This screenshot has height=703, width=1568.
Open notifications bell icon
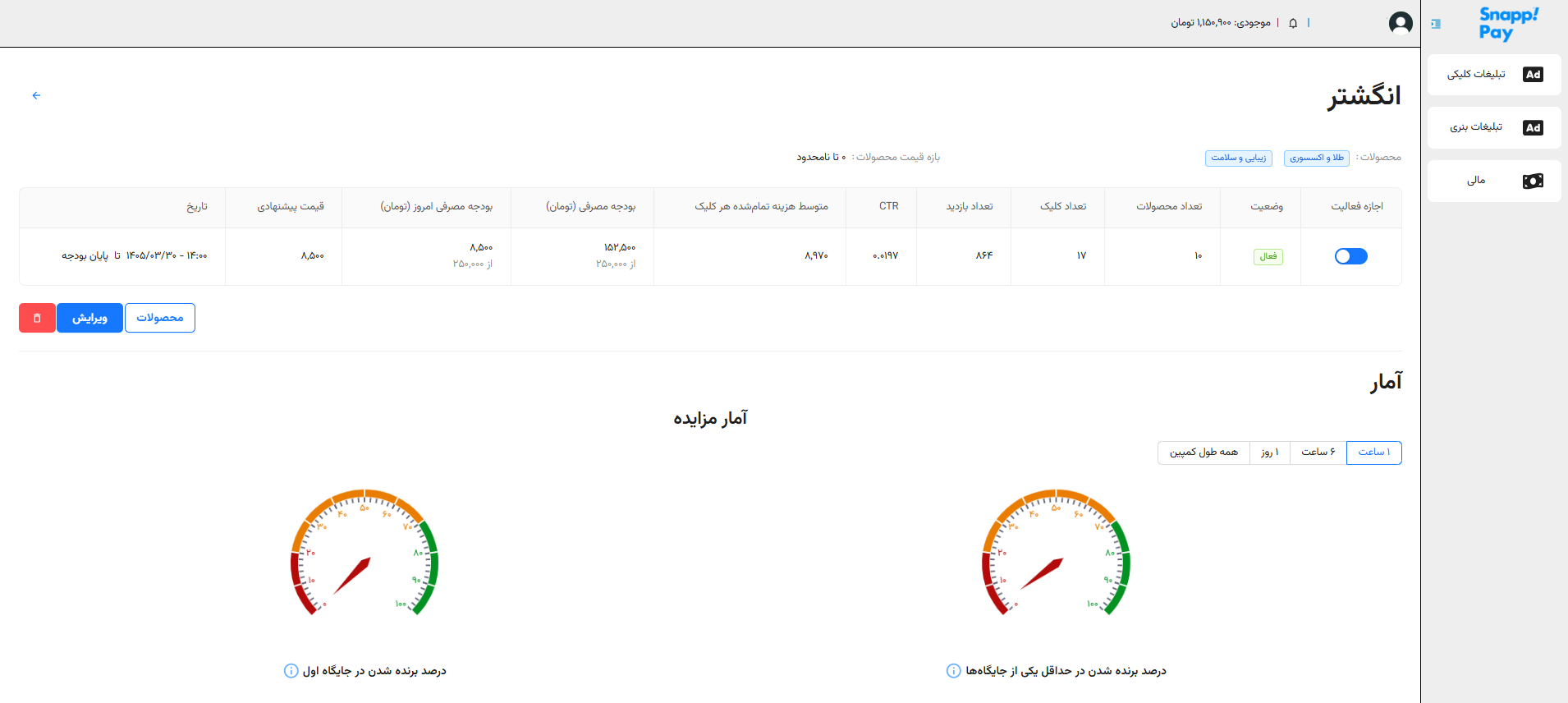(1293, 23)
